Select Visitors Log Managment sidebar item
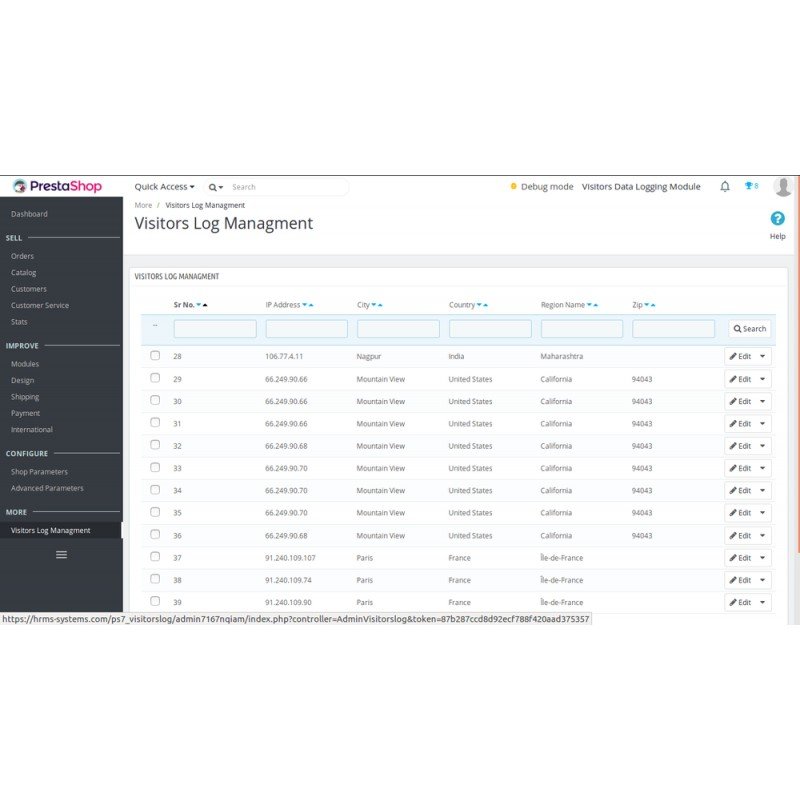 pos(51,531)
